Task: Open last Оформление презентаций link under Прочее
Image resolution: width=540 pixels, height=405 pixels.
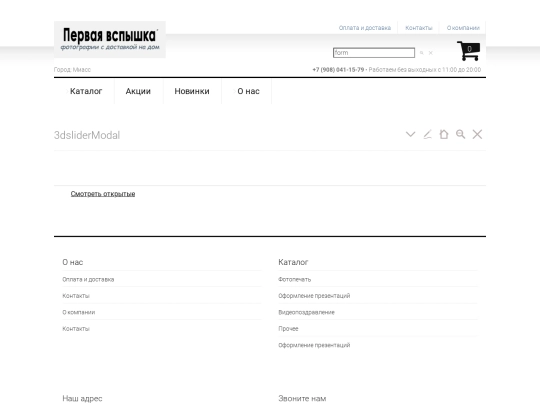Action: coord(314,345)
